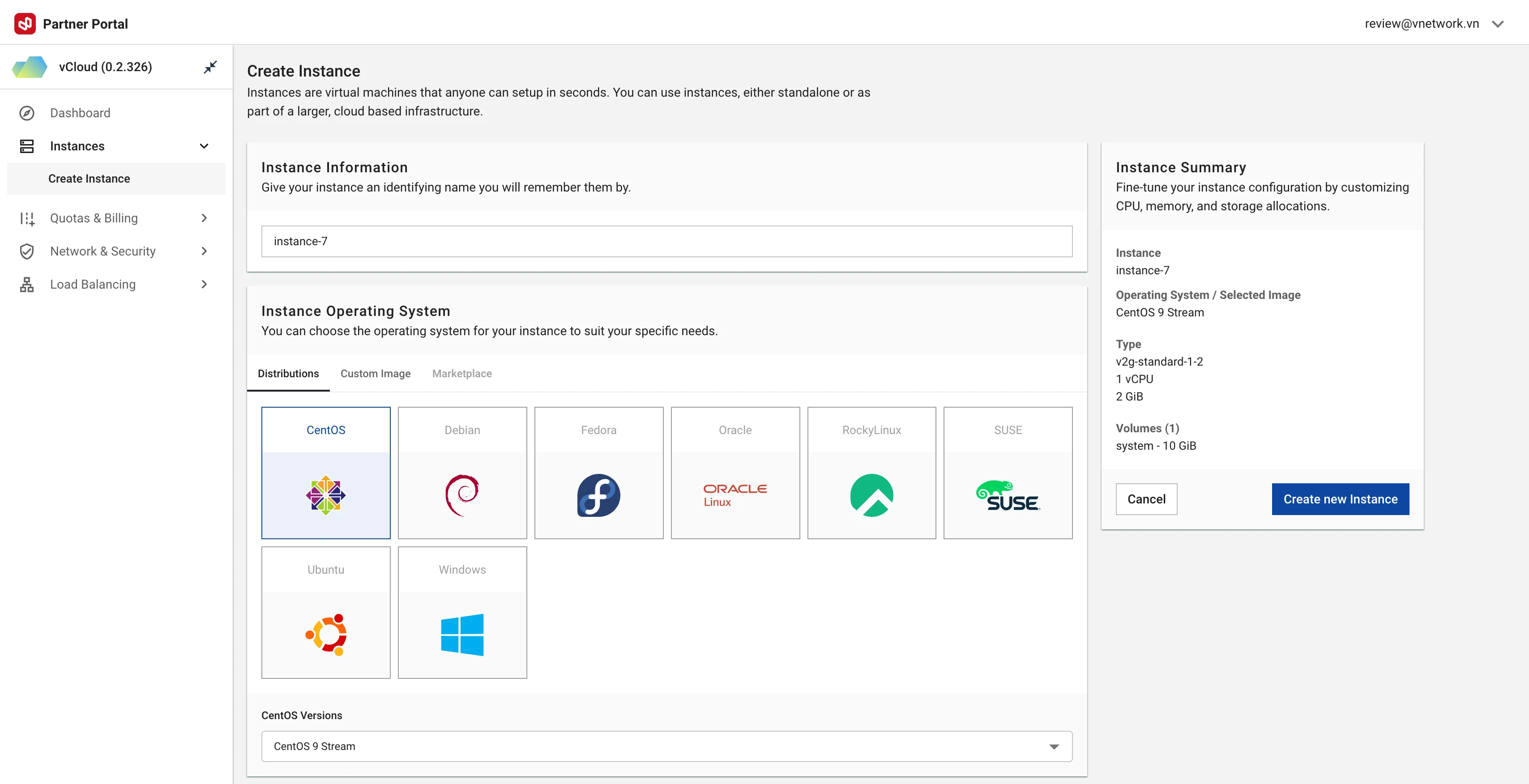Click the Instance Summary heading

1181,167
